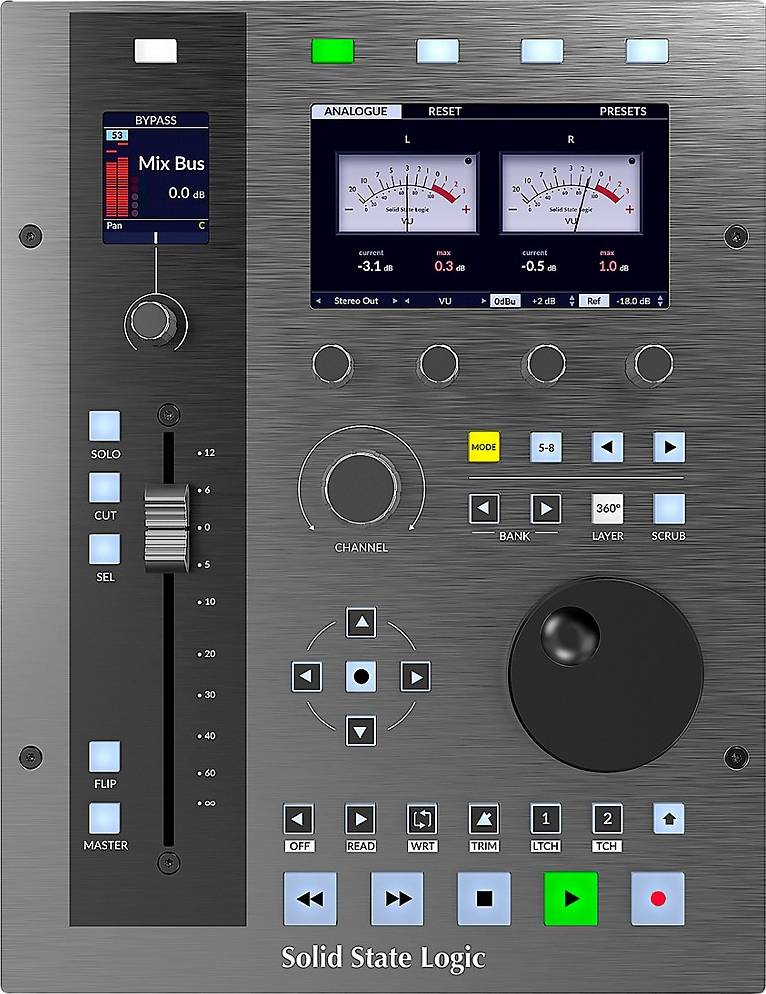Click the 0.0 dB fader value readout

(x=186, y=193)
